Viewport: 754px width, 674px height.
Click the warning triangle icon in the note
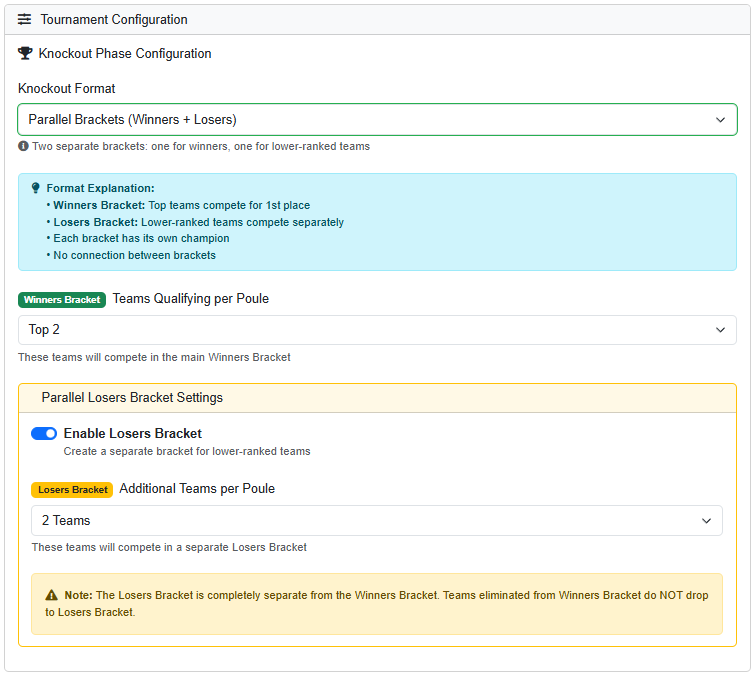click(51, 595)
